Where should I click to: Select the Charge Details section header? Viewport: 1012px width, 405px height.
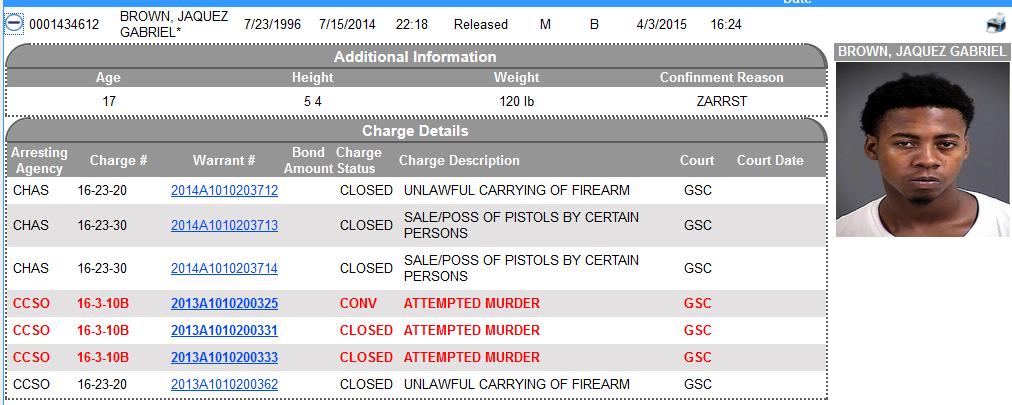(415, 131)
